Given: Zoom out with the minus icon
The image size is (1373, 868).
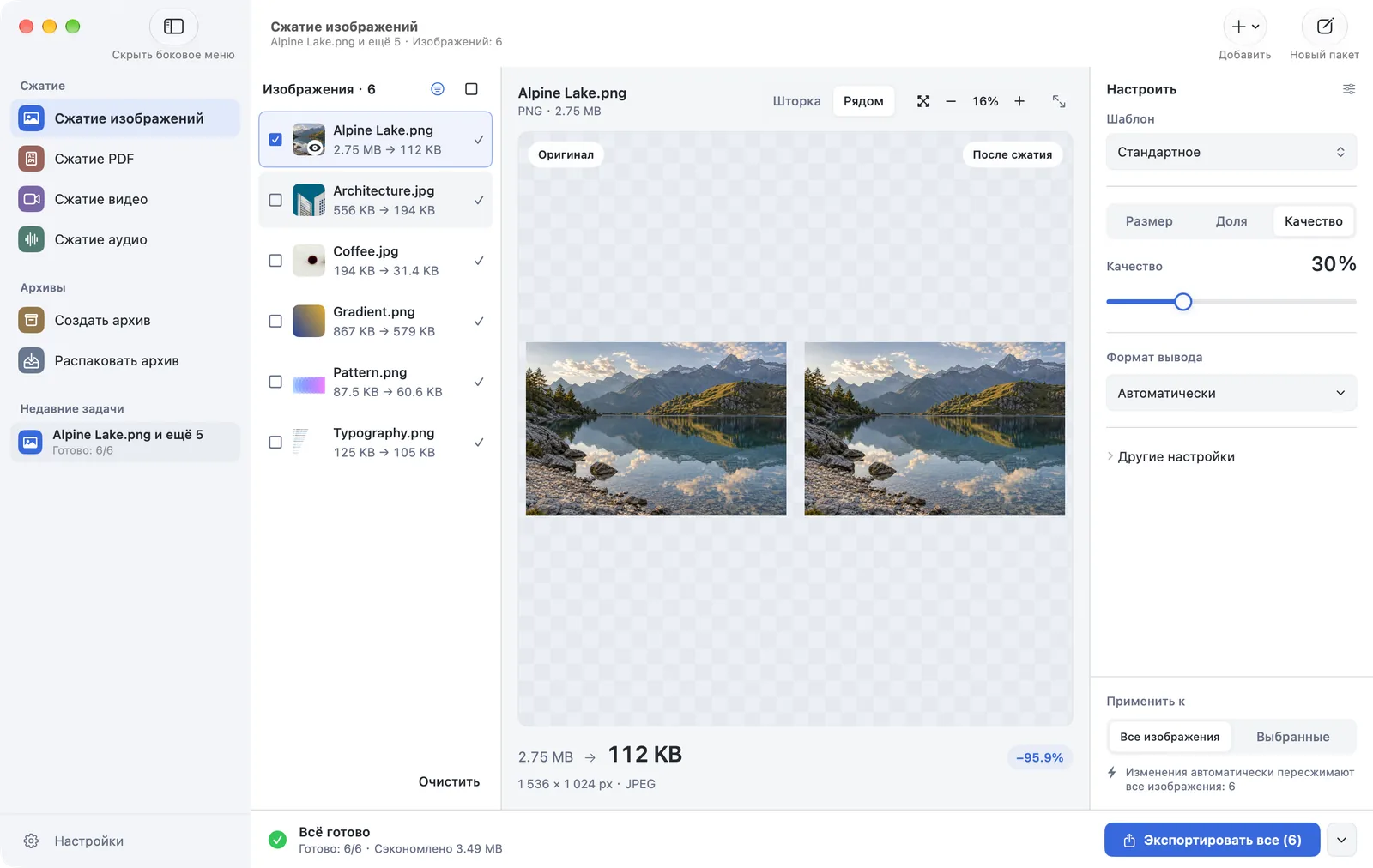Looking at the screenshot, I should point(951,101).
